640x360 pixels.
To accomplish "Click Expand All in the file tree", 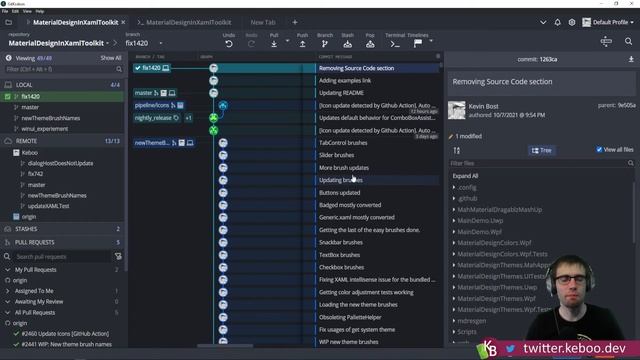I will pyautogui.click(x=465, y=176).
